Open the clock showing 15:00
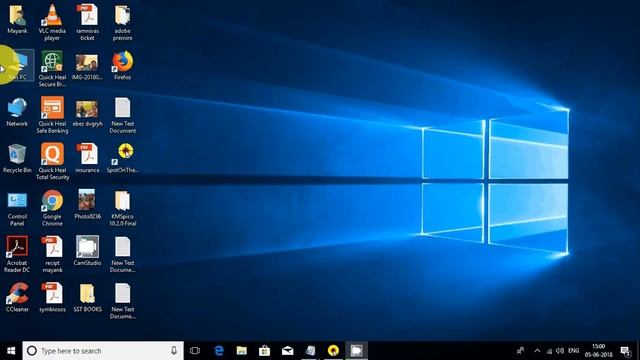 [598, 351]
